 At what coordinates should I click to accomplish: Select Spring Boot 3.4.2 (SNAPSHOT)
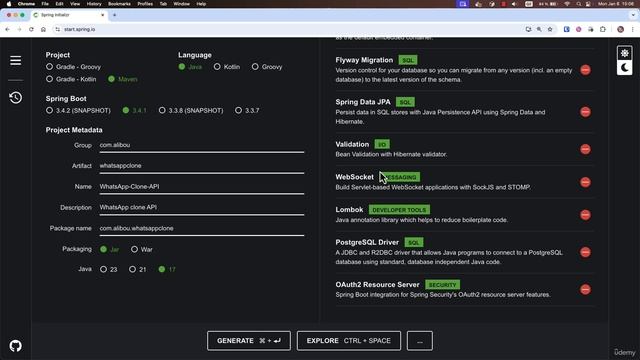click(78, 110)
